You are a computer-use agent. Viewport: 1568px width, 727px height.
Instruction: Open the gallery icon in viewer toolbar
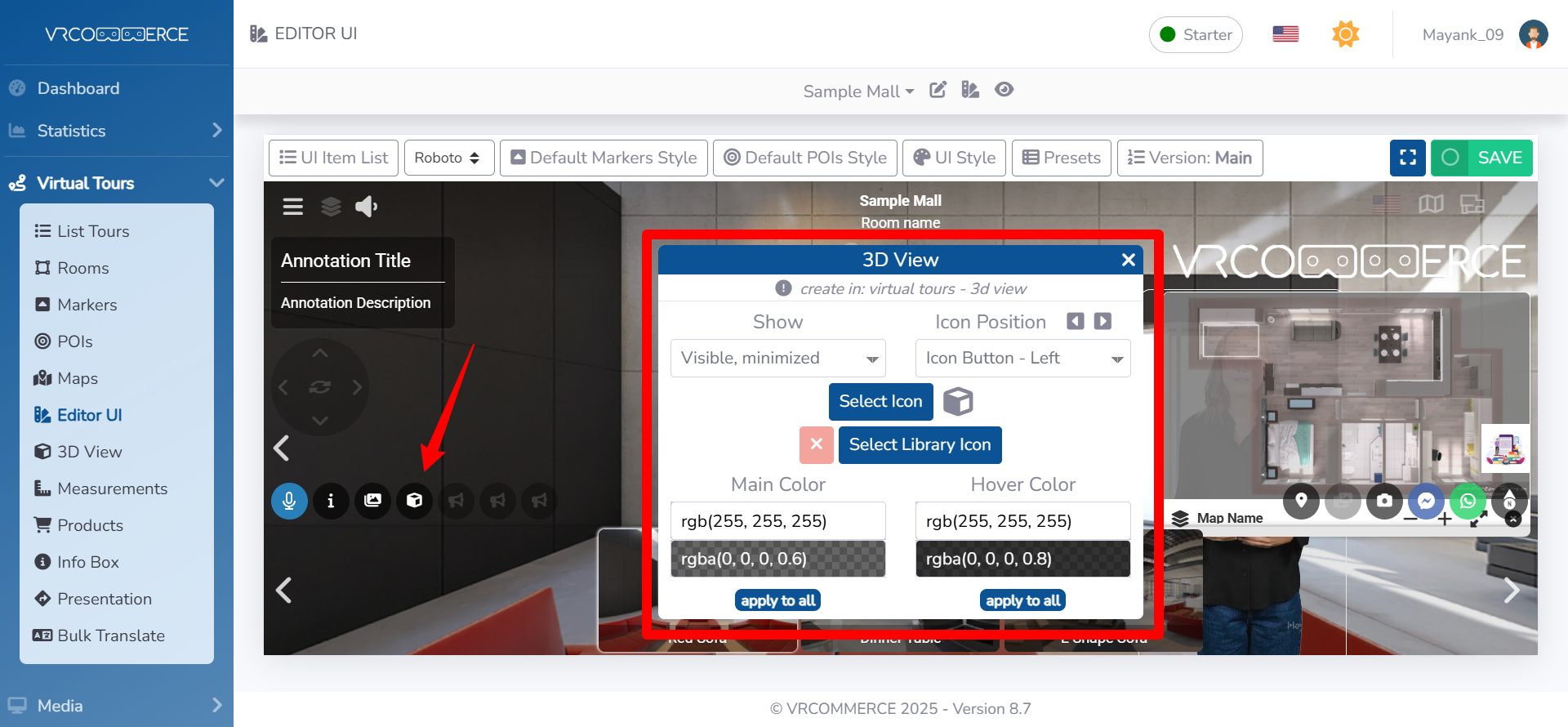click(x=372, y=501)
